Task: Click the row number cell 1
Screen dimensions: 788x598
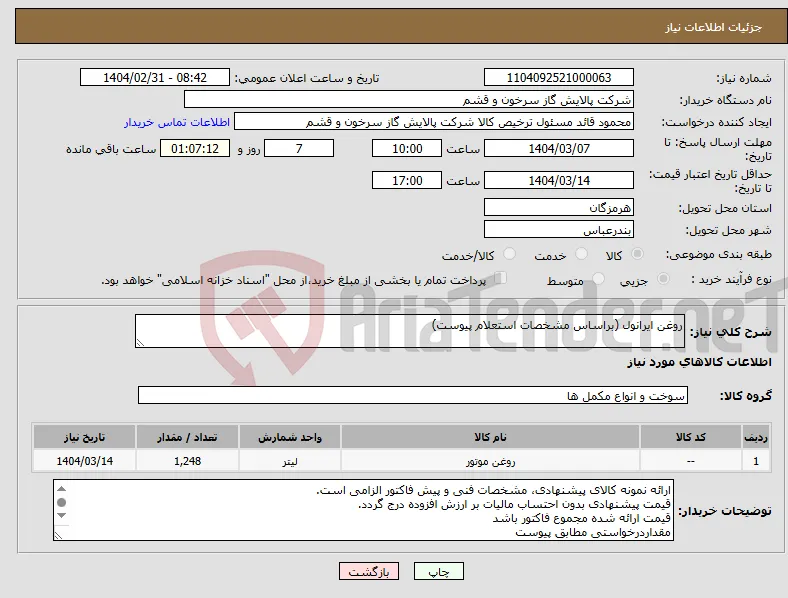Action: click(x=756, y=461)
